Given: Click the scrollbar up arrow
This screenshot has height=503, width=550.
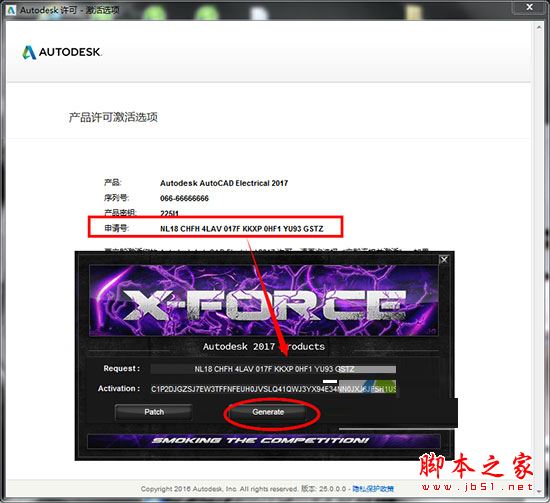Looking at the screenshot, I should point(539,27).
